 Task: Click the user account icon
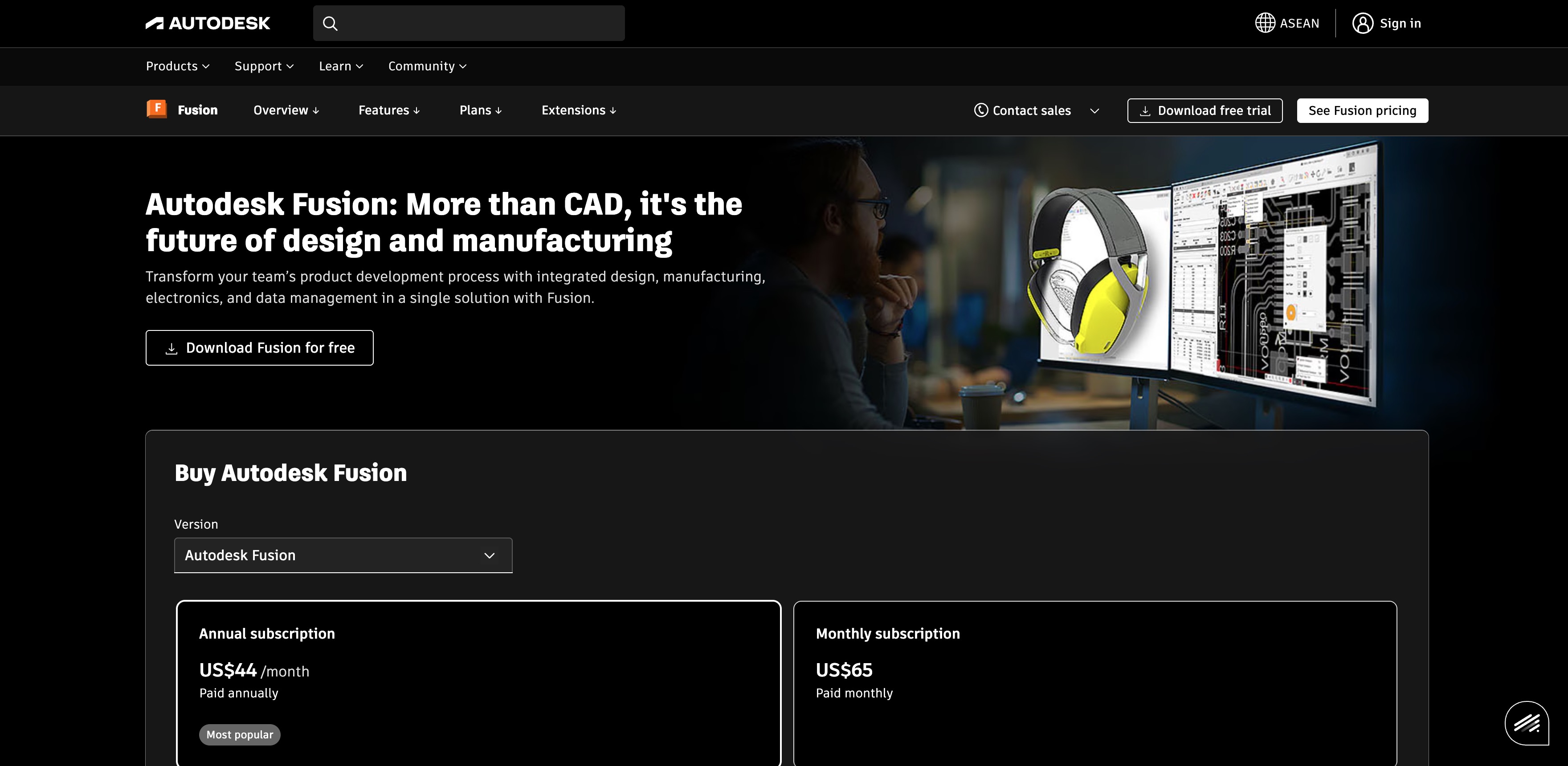(1362, 23)
